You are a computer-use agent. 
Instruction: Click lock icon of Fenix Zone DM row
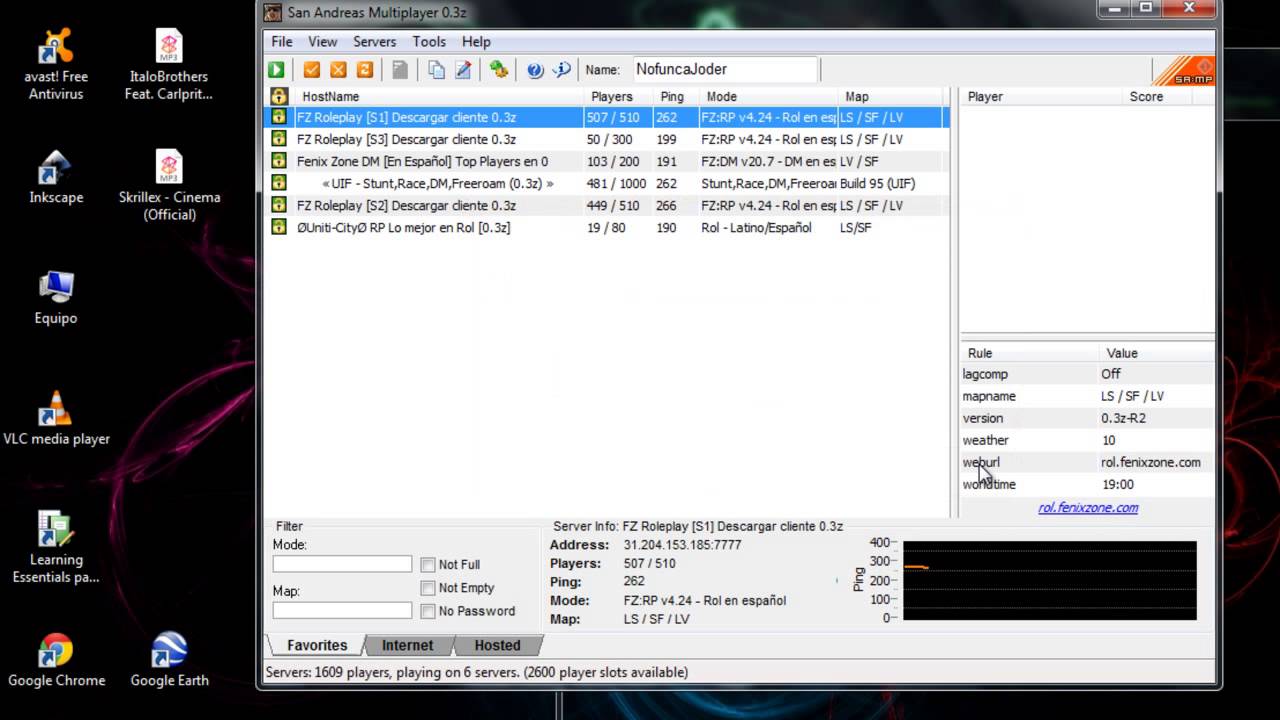click(279, 161)
